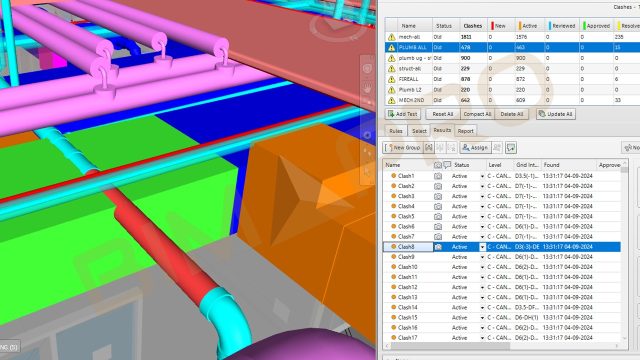Click the Delete All button

(x=511, y=114)
